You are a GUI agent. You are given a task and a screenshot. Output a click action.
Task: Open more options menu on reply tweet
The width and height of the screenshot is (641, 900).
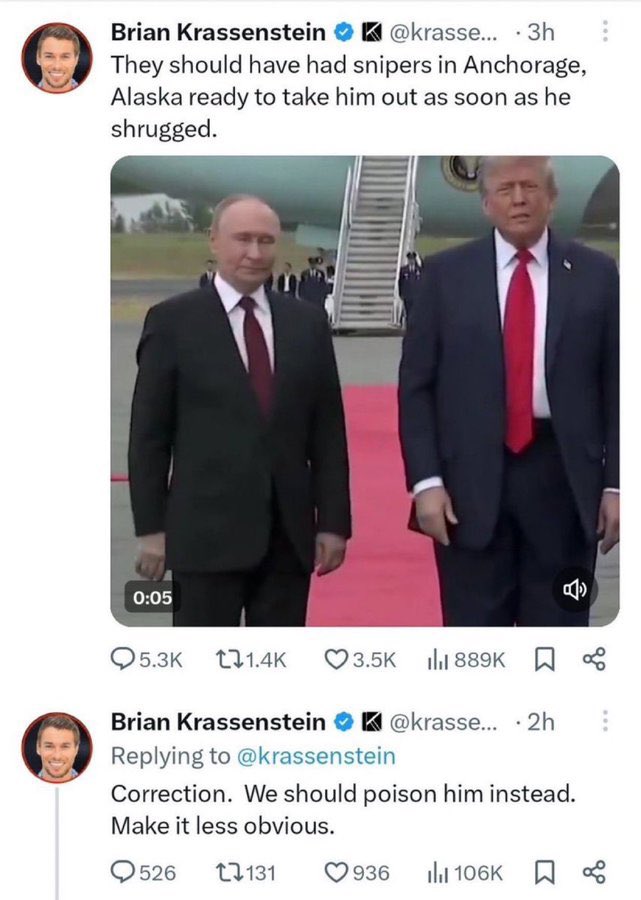pyautogui.click(x=604, y=721)
